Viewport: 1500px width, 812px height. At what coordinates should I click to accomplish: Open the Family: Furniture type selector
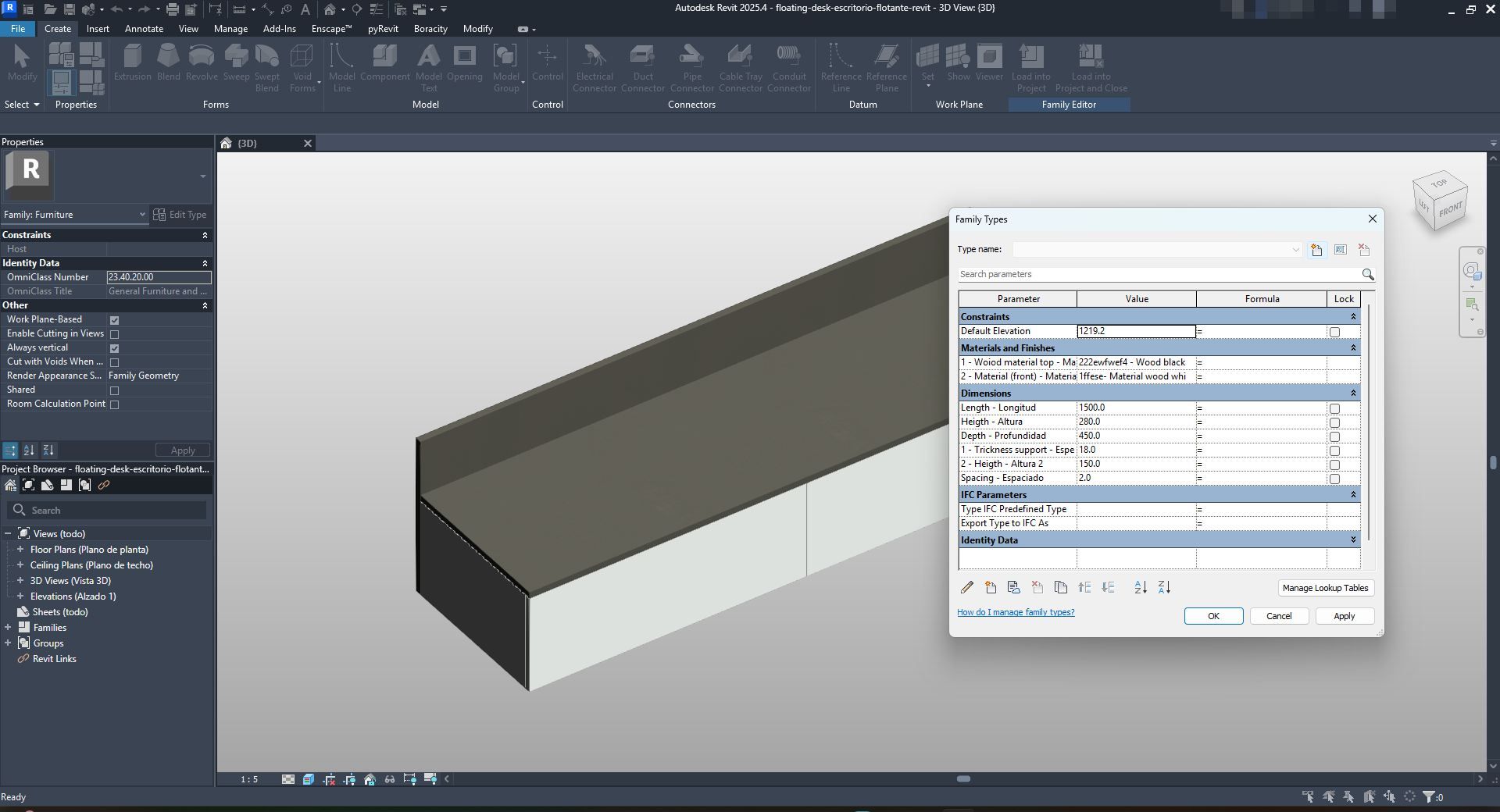coord(74,215)
